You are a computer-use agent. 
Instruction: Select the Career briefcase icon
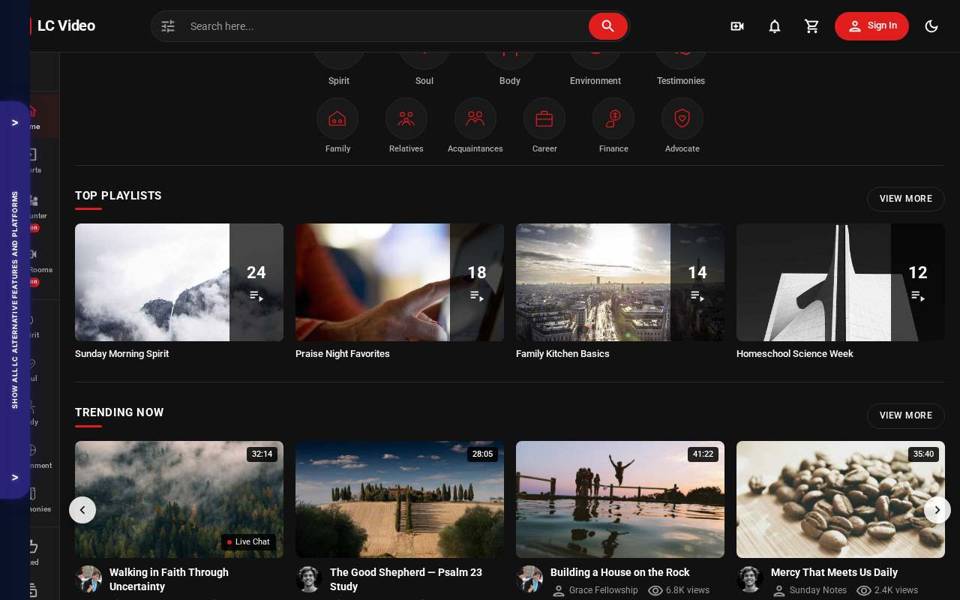[x=544, y=119]
